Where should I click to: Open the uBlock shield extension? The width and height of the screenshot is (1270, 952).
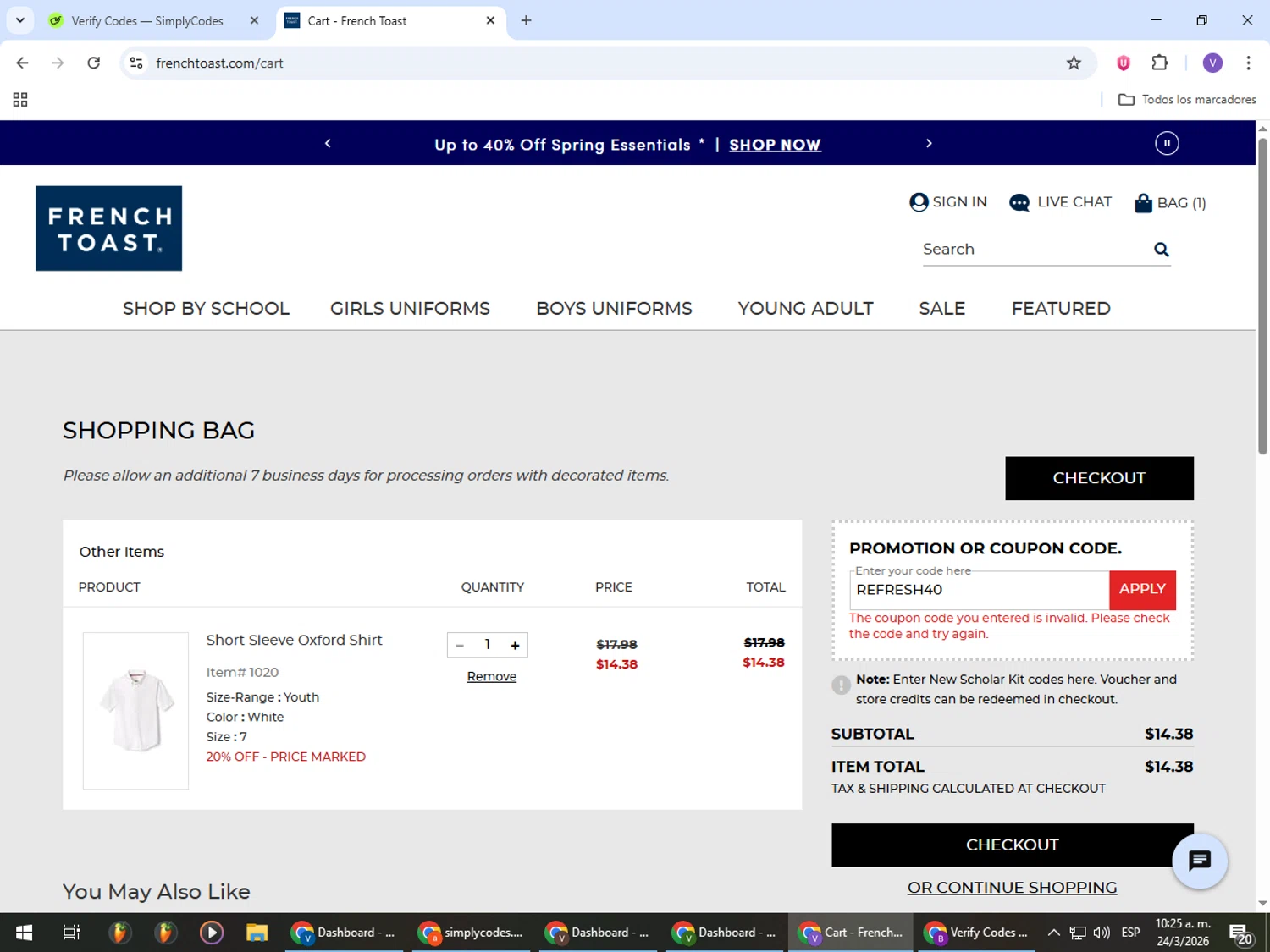(1124, 63)
